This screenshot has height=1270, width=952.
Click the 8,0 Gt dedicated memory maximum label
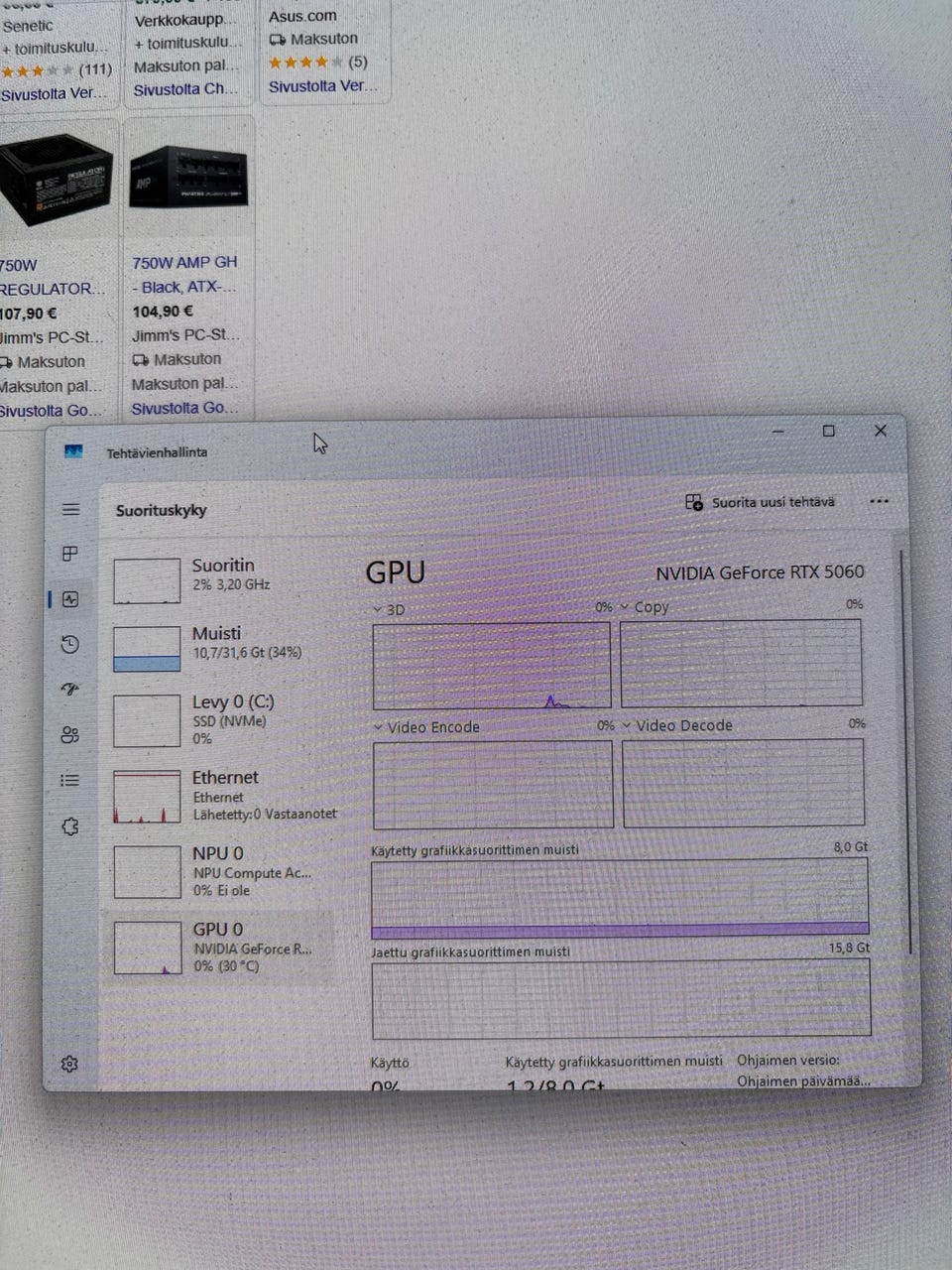click(x=850, y=847)
